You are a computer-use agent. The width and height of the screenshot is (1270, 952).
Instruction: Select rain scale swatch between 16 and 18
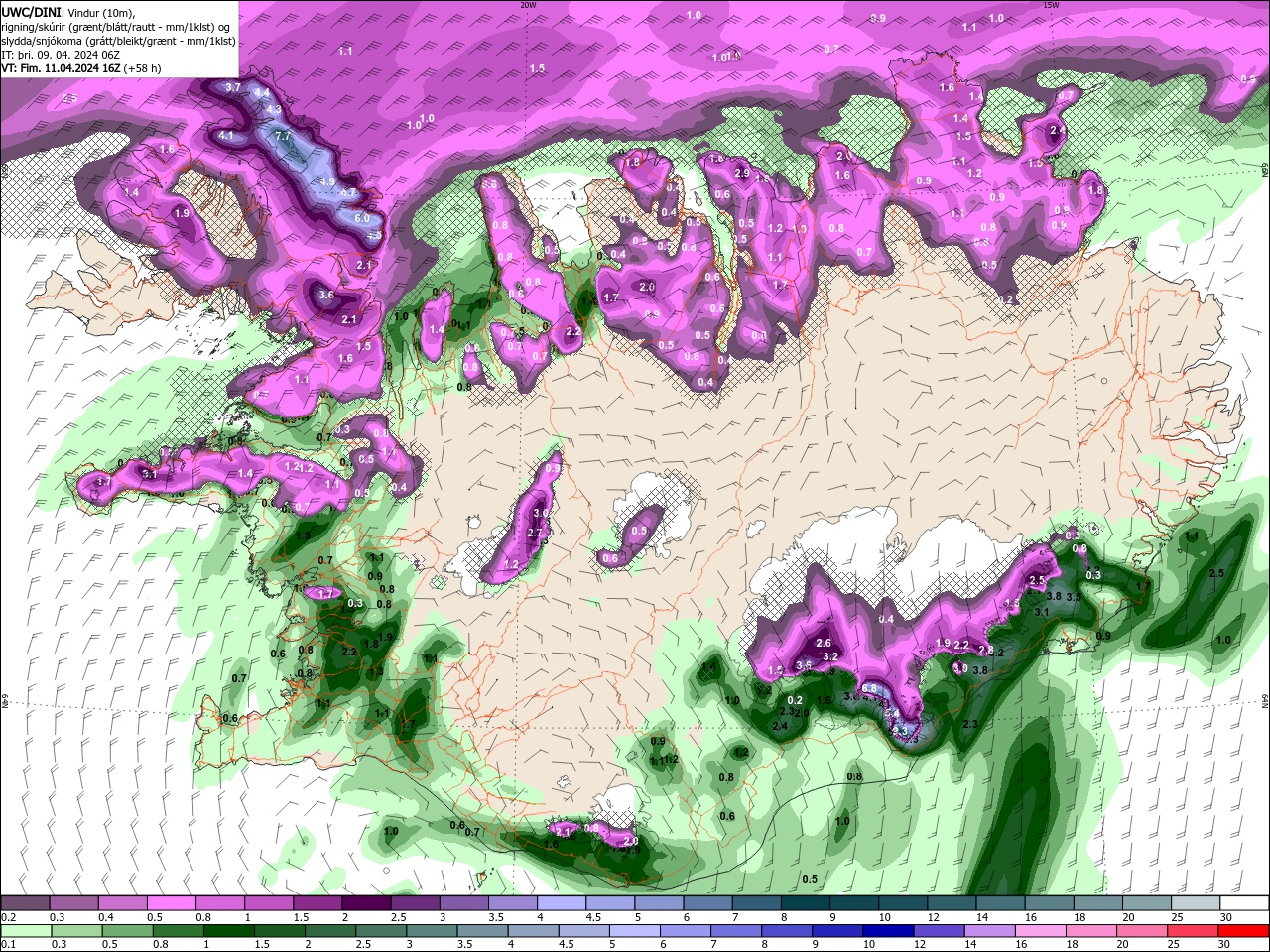1043,930
